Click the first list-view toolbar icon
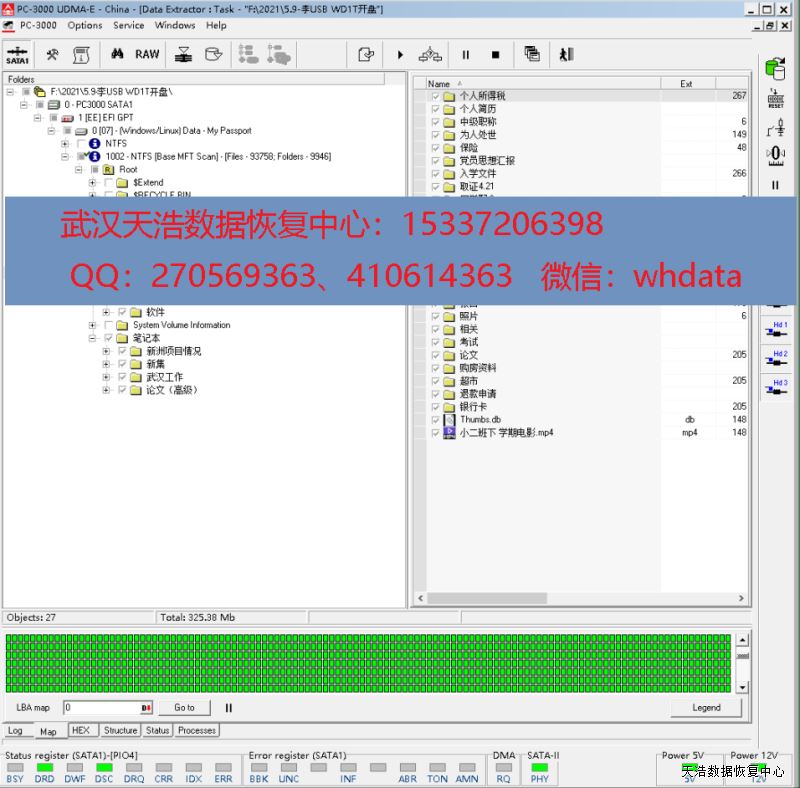The width and height of the screenshot is (800, 788). click(x=248, y=54)
